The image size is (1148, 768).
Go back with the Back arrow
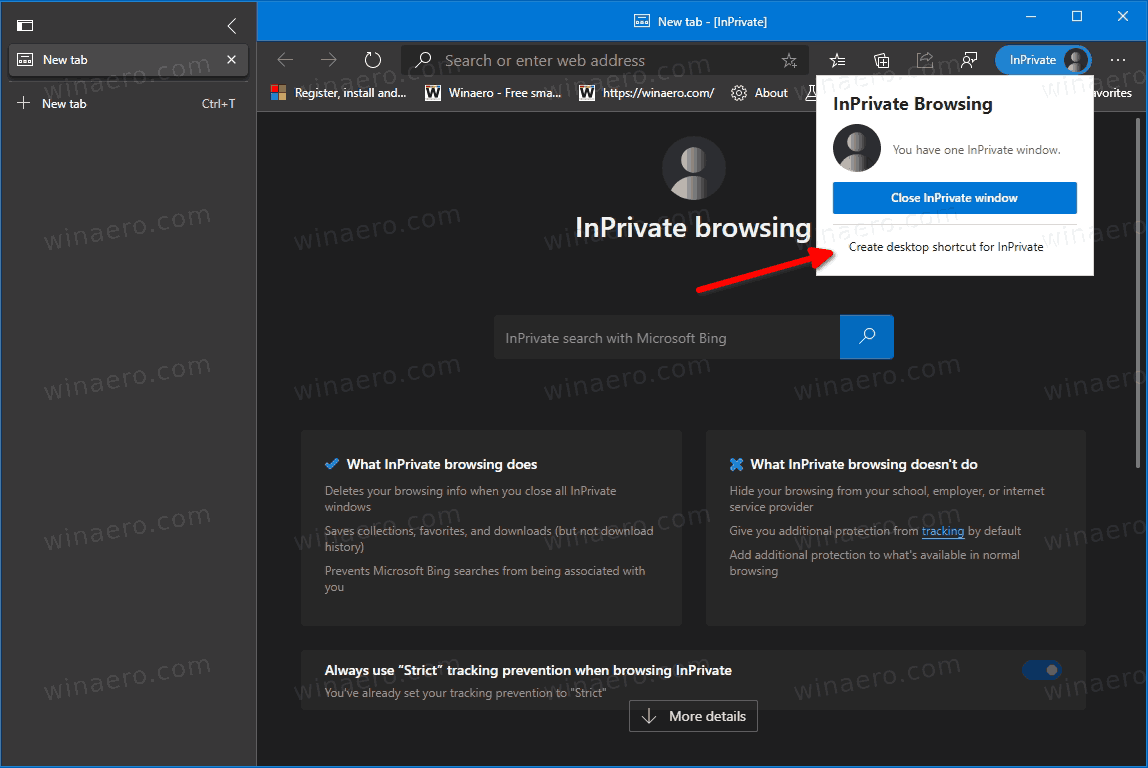coord(285,60)
